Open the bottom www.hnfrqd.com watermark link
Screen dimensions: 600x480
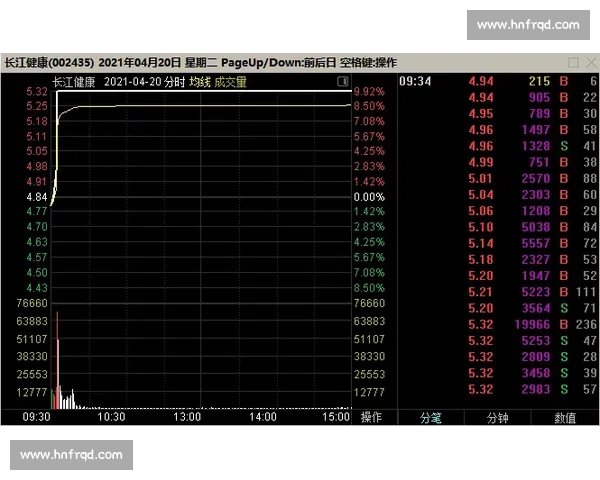coord(72,455)
